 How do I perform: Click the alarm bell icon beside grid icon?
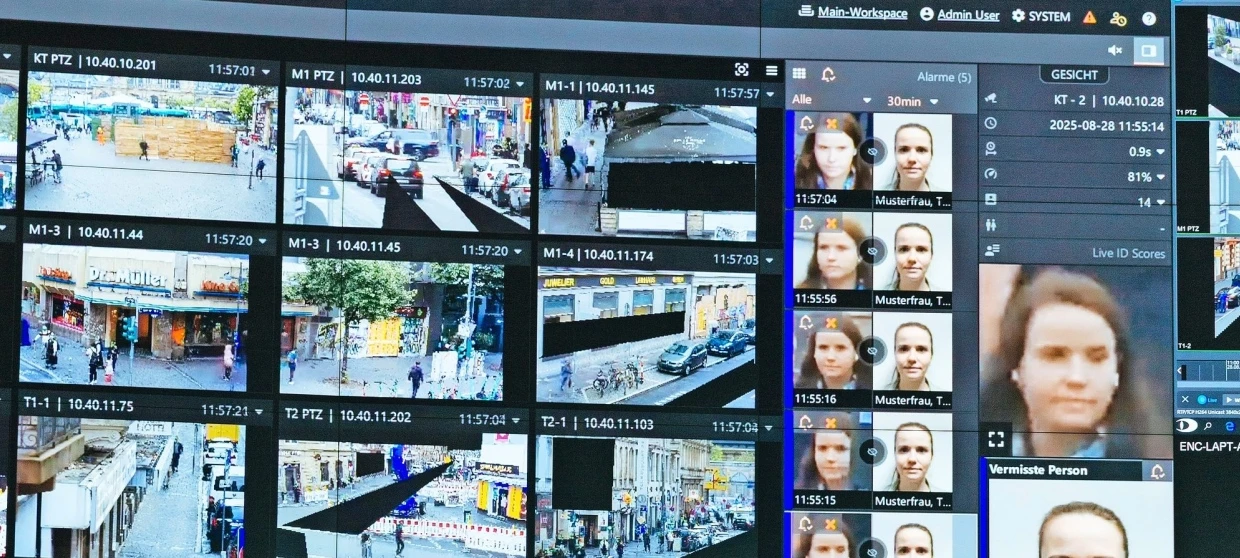pos(828,74)
